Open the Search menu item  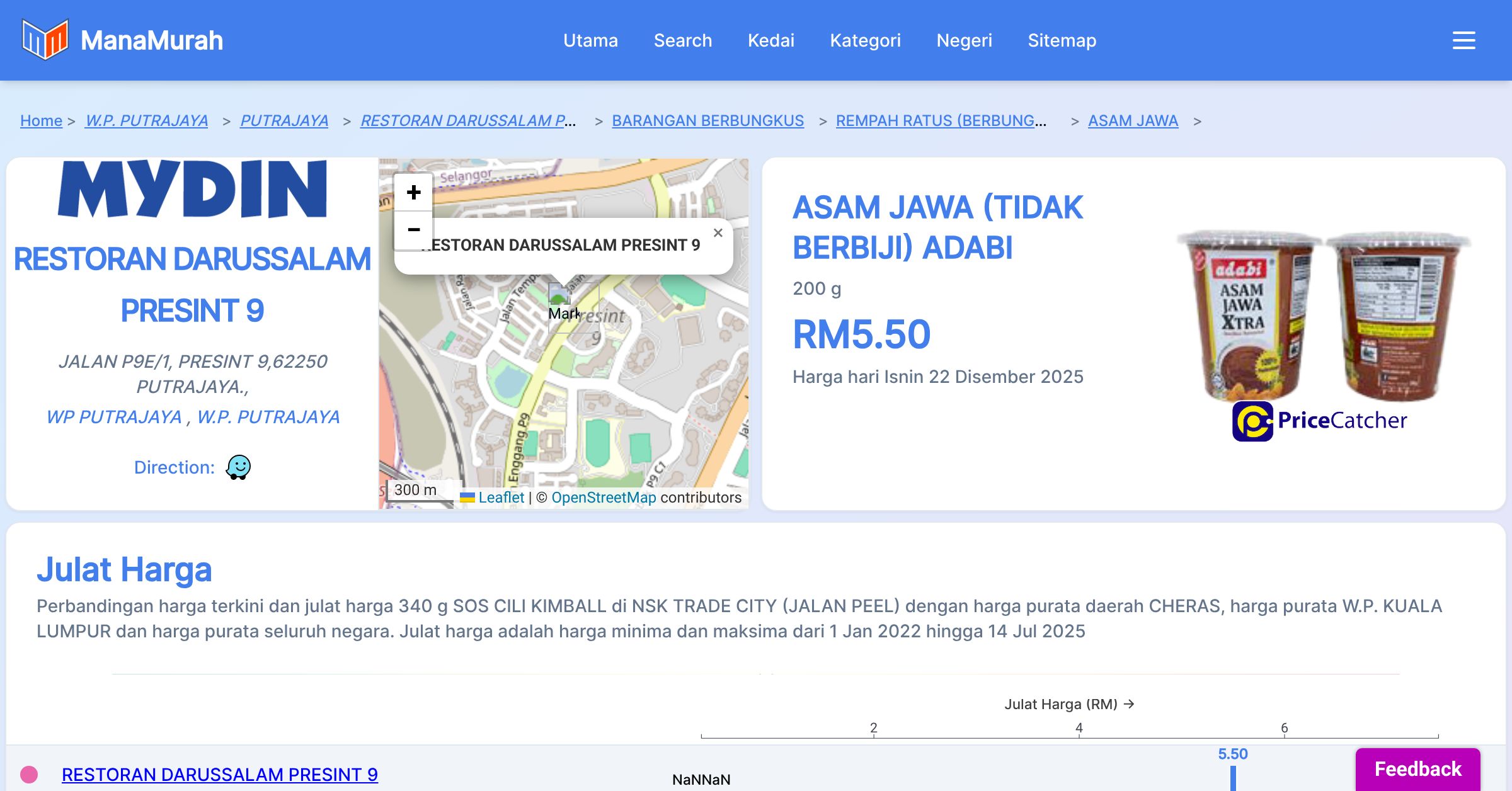tap(682, 40)
